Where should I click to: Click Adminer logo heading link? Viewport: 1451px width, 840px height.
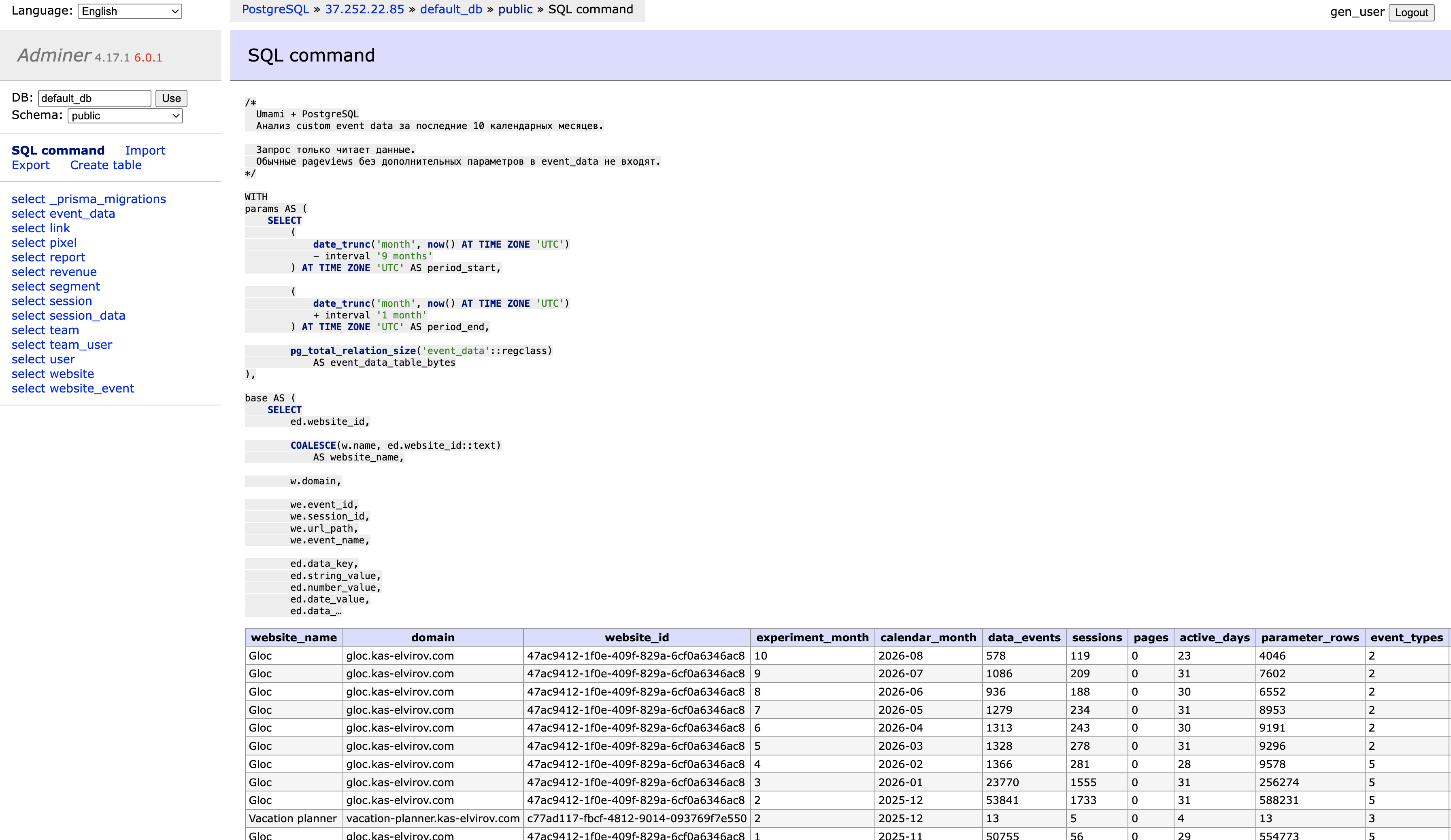click(54, 55)
